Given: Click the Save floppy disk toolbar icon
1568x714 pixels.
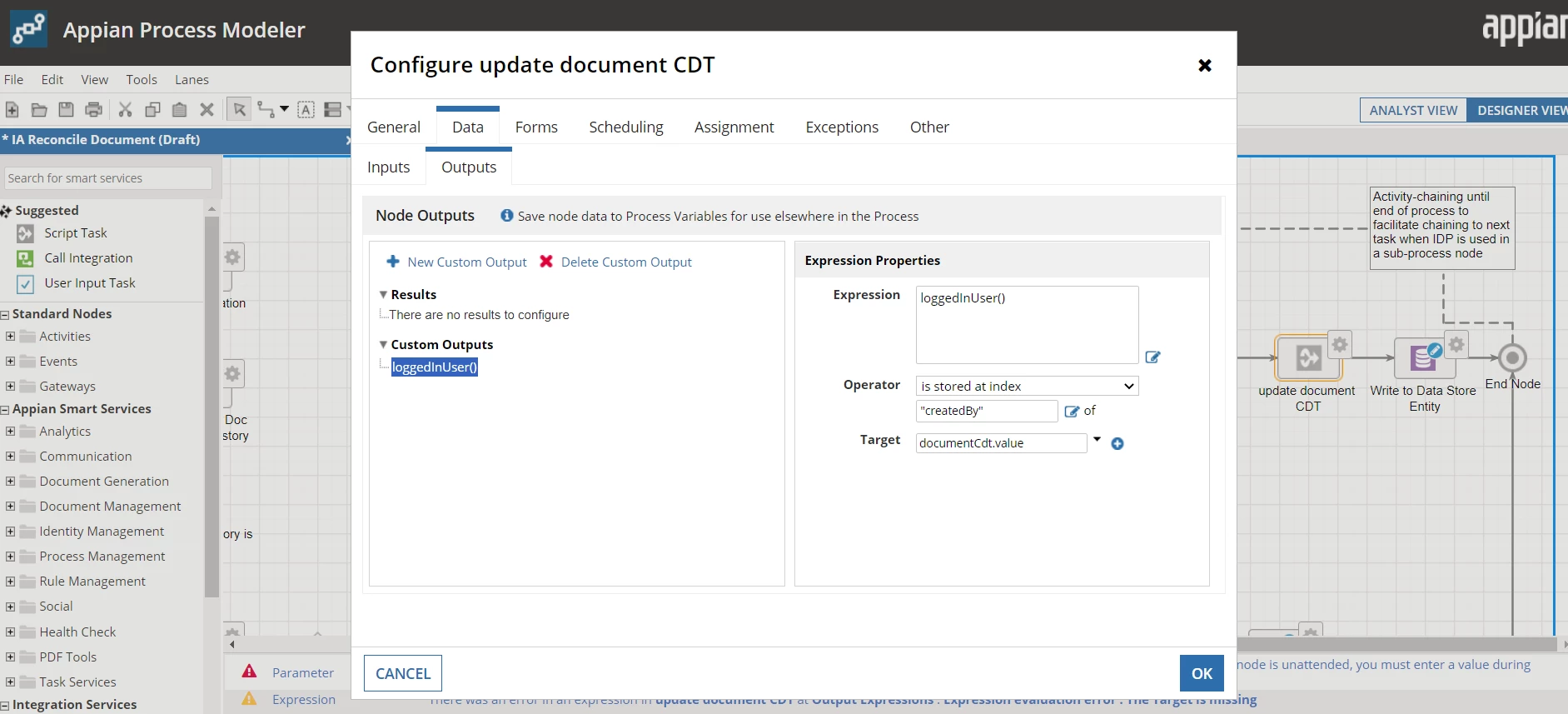Looking at the screenshot, I should tap(67, 109).
